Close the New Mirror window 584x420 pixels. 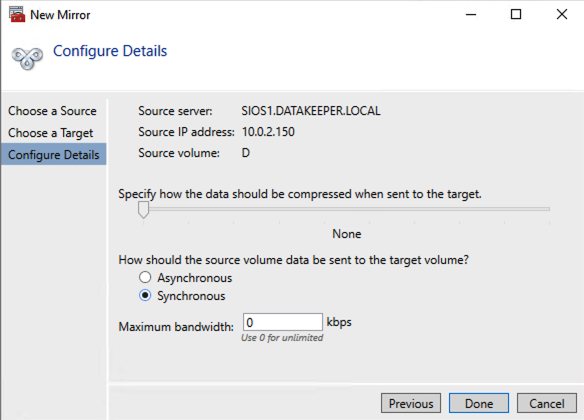562,15
